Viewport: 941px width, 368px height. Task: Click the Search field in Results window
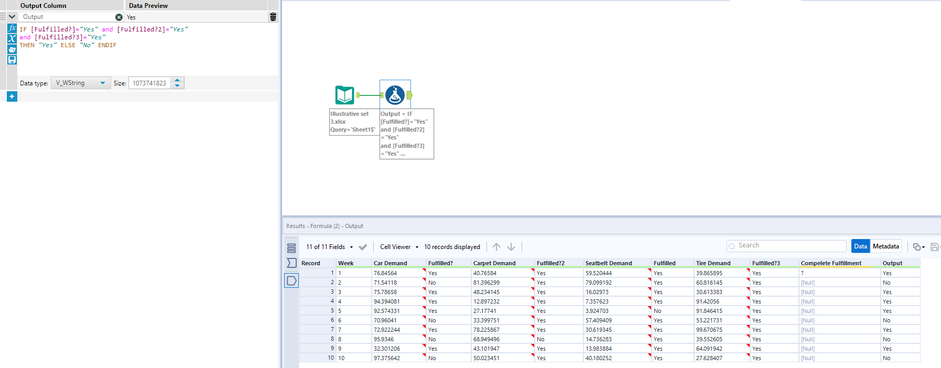point(787,246)
